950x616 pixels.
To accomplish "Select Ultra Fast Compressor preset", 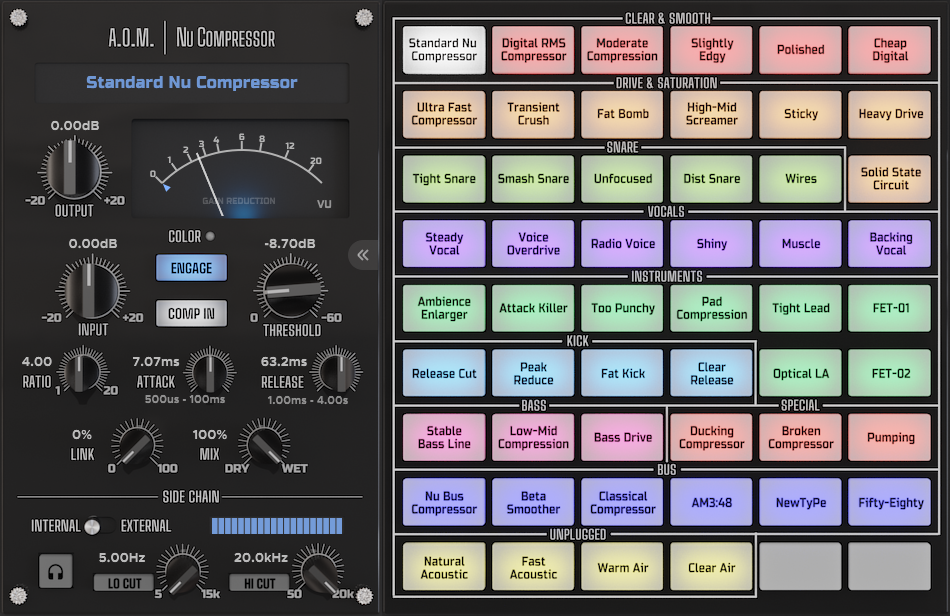I will pyautogui.click(x=444, y=114).
